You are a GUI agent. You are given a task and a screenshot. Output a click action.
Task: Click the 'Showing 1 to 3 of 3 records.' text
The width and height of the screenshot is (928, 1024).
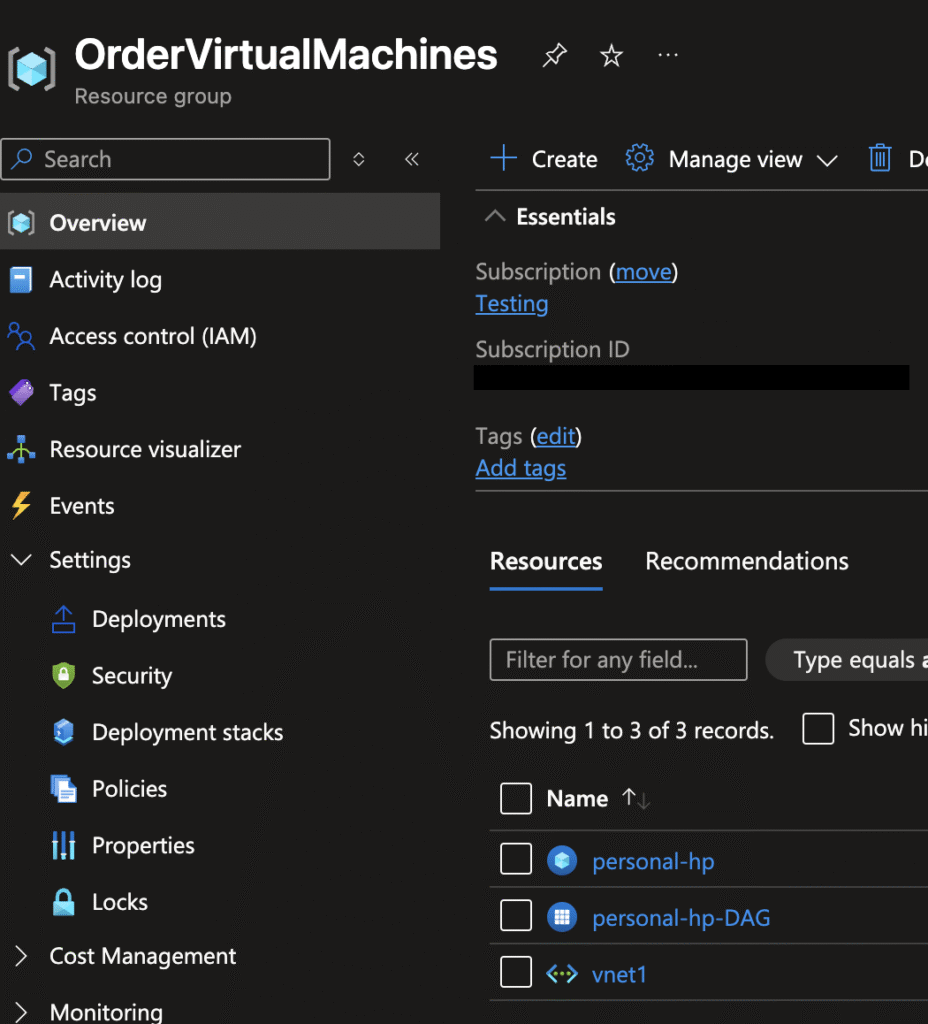click(632, 730)
